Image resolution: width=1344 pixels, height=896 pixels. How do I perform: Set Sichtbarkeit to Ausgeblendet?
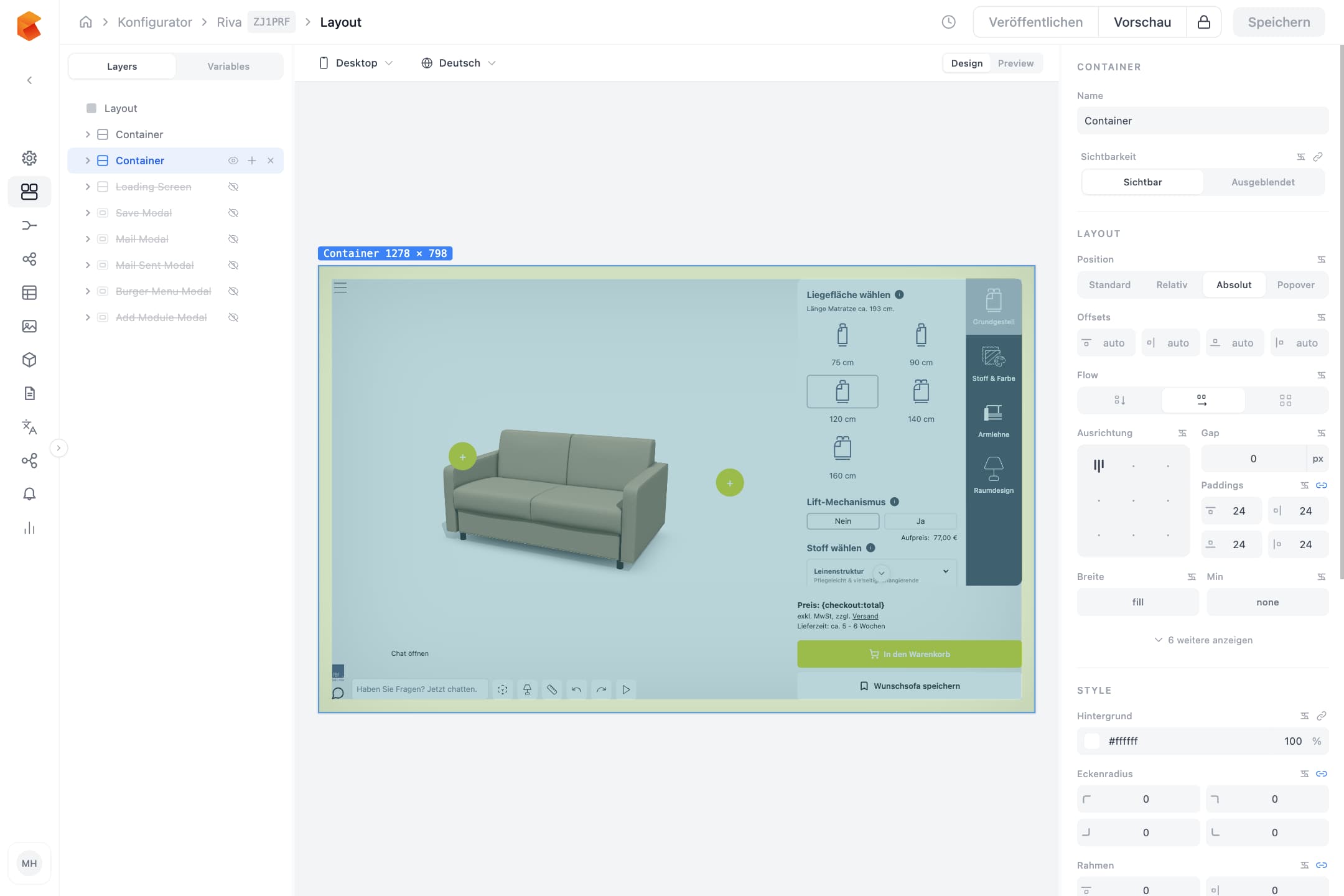point(1262,182)
